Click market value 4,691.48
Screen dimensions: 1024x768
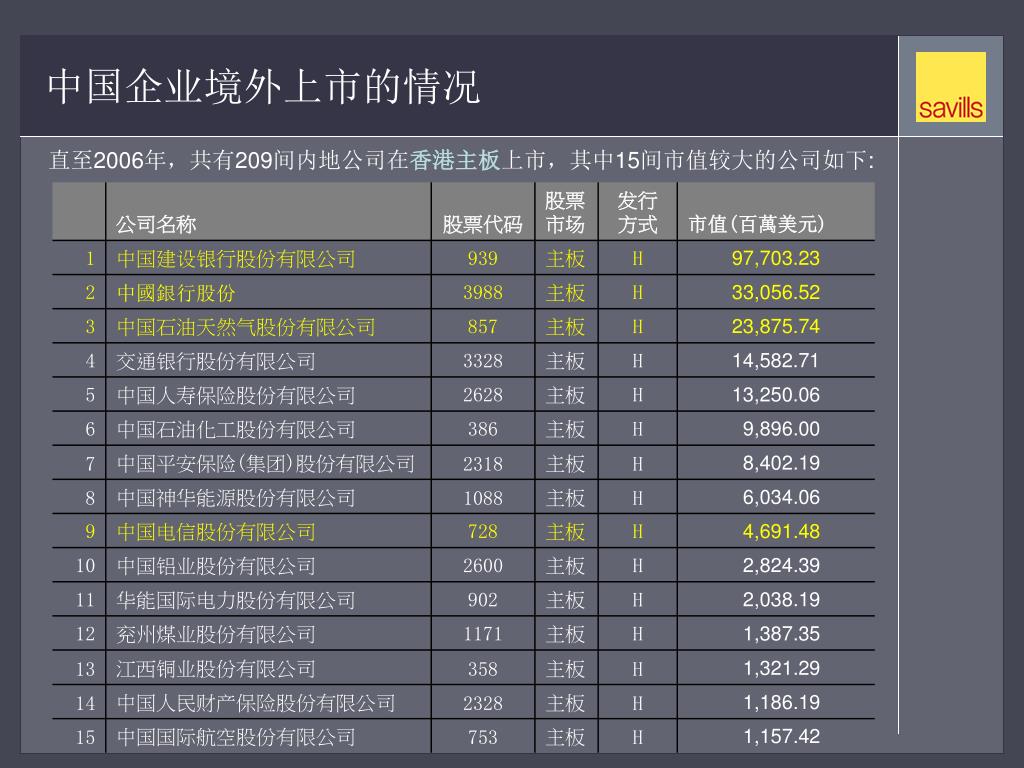point(781,531)
